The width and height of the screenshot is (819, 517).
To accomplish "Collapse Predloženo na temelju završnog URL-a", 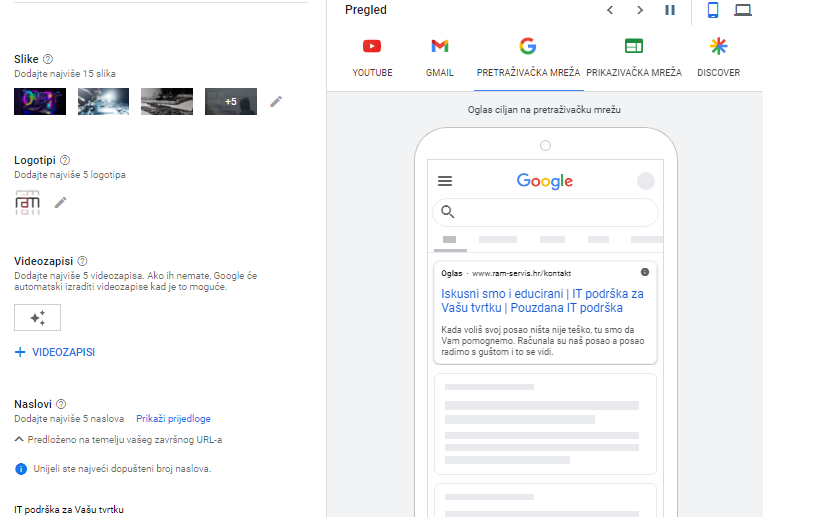I will click(118, 440).
